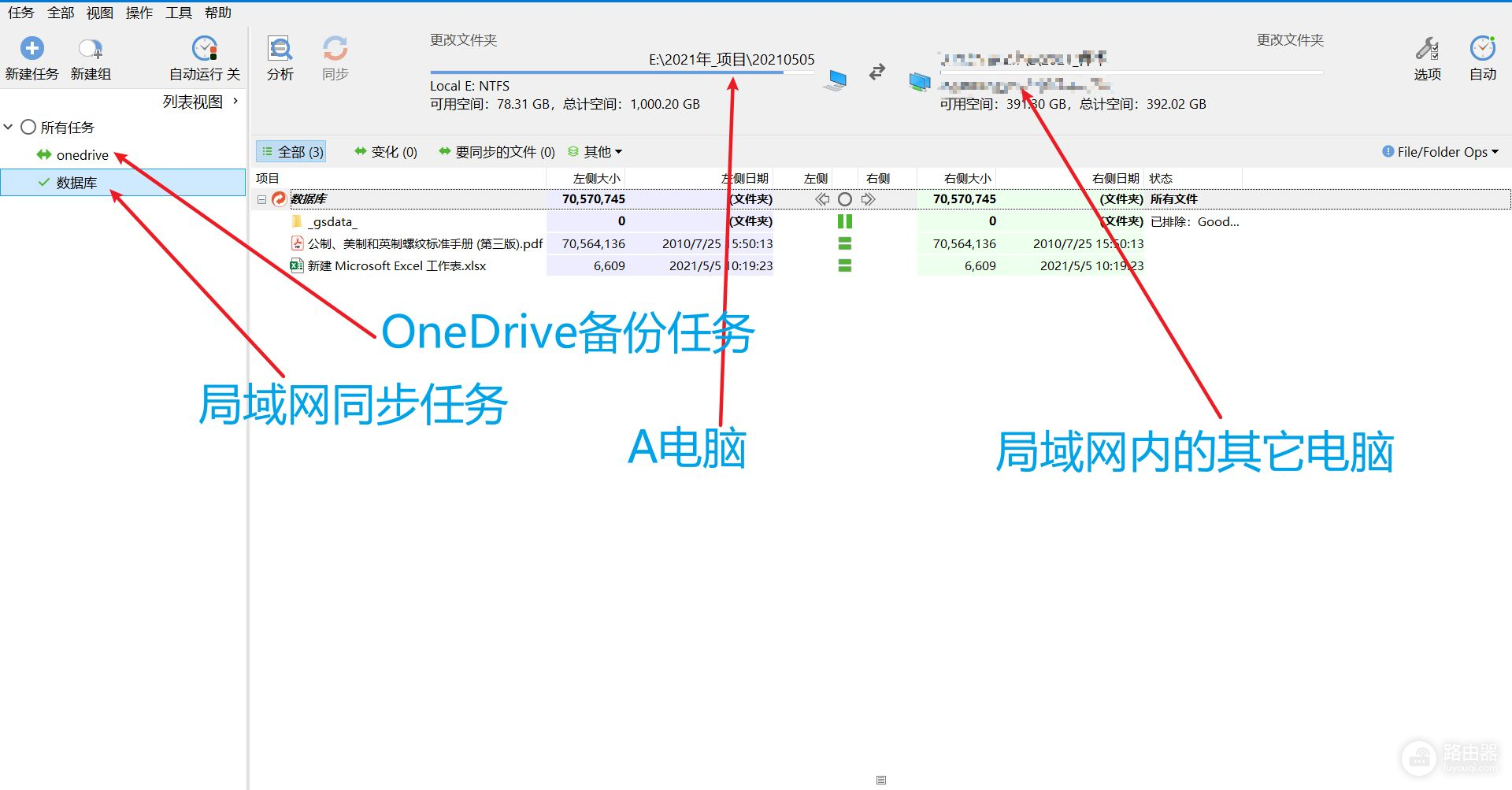Click the left-to-right arrow on the 数据库 row
This screenshot has width=1512, height=790.
point(868,199)
